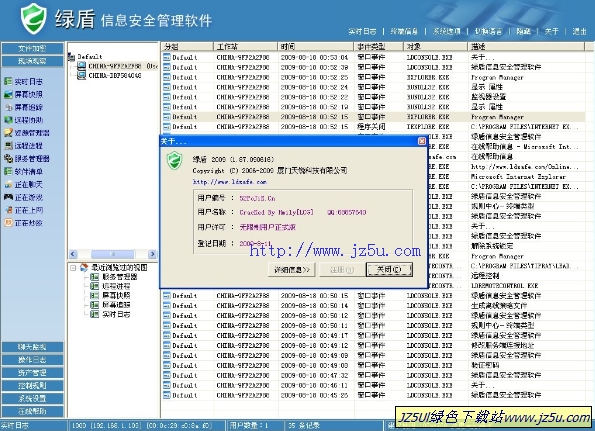Open 远程协助 remote assistance

(x=24, y=120)
